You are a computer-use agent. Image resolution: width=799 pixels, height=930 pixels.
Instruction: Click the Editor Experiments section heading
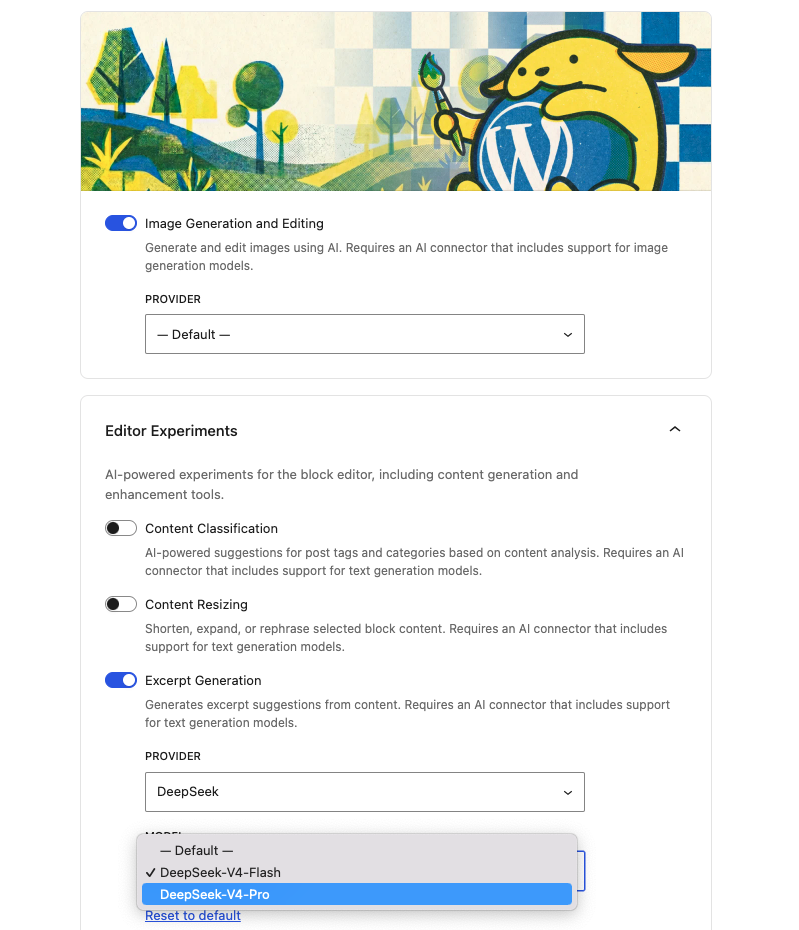click(171, 431)
